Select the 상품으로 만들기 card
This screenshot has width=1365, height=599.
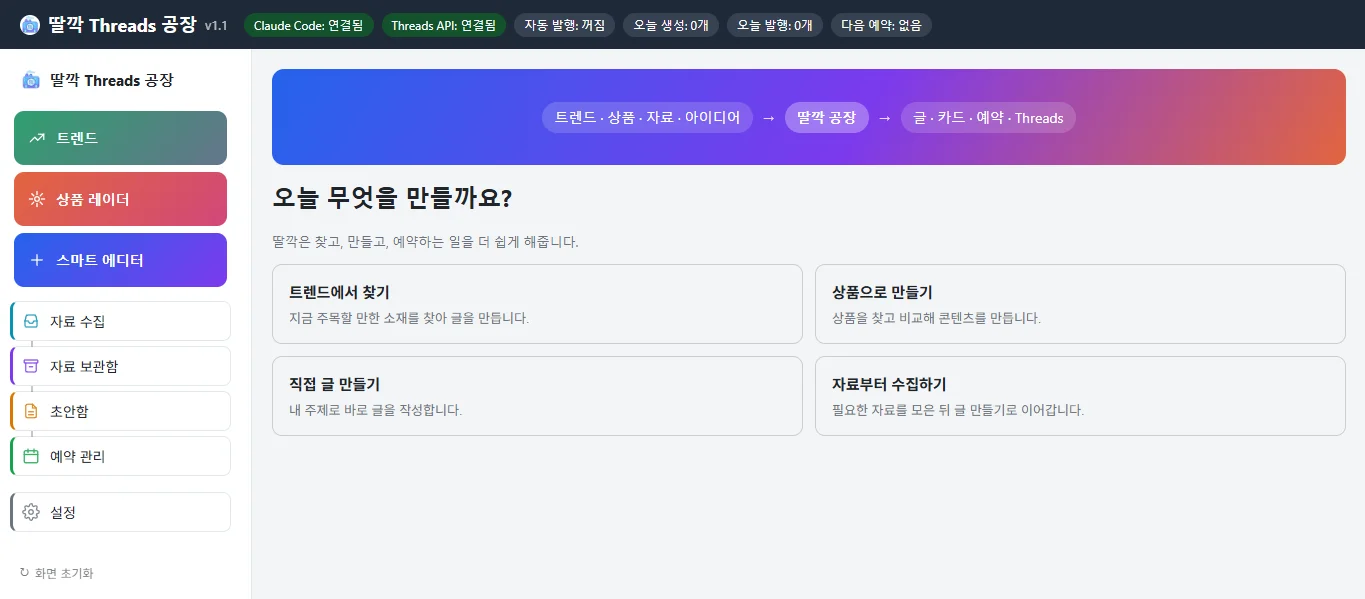point(1080,304)
